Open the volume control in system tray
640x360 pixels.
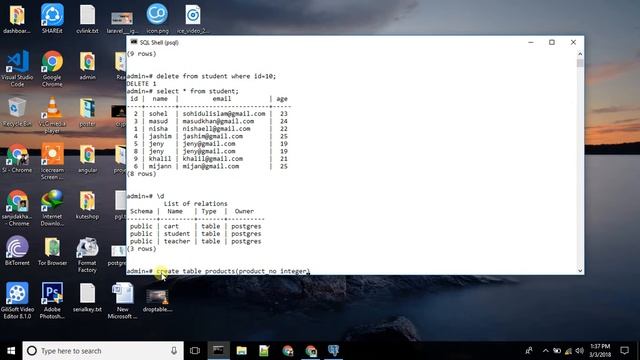[x=579, y=351]
